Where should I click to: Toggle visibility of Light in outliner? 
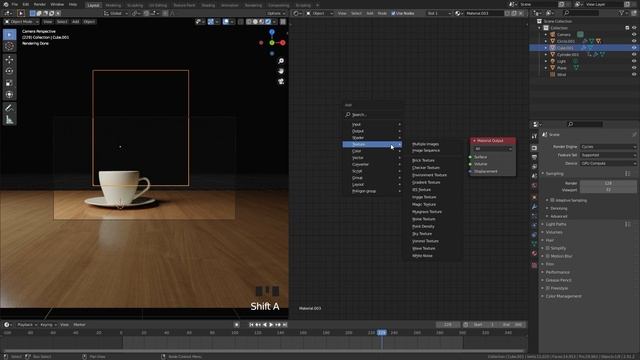tap(634, 61)
